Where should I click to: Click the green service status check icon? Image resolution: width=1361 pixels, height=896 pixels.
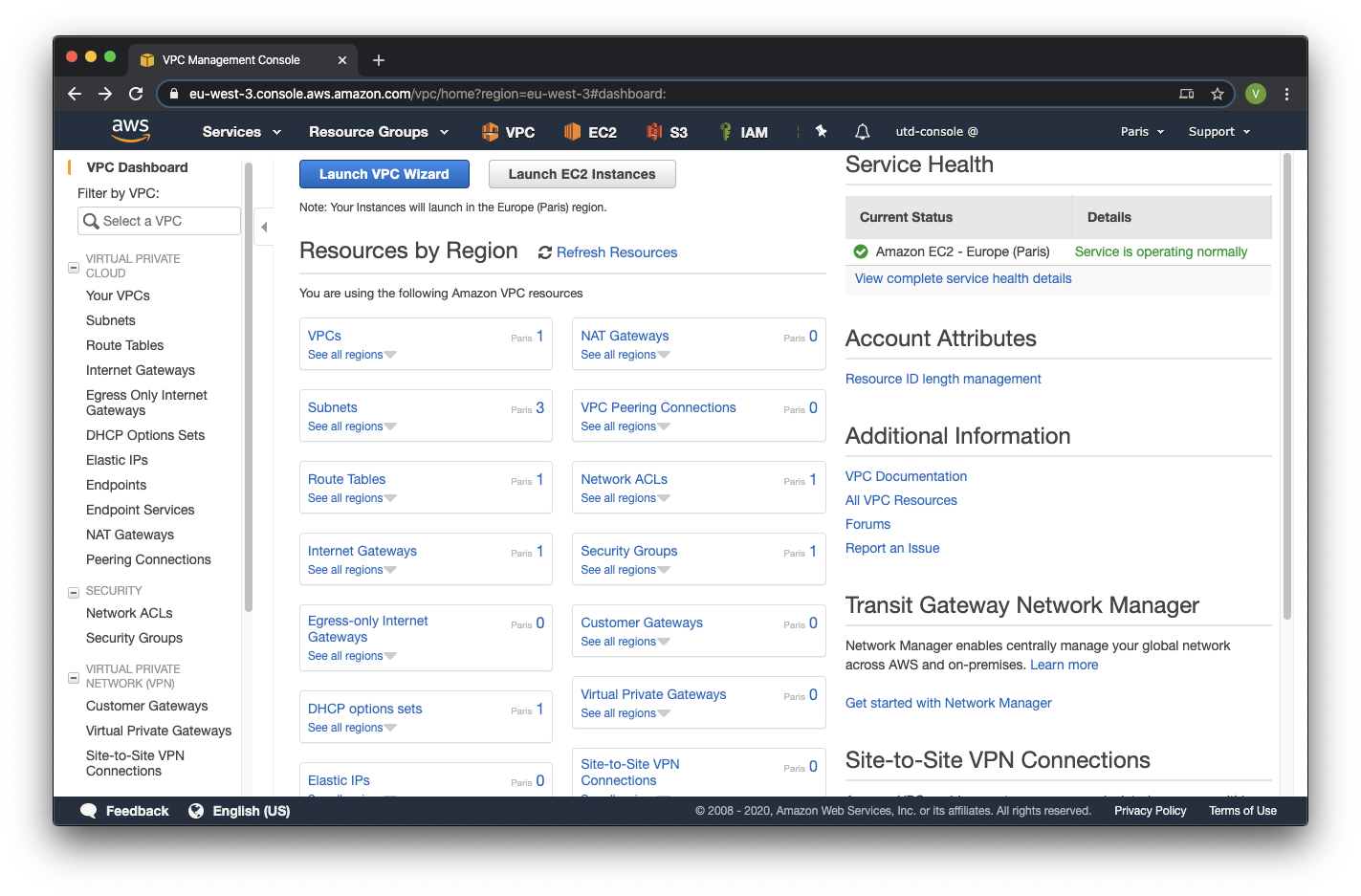pyautogui.click(x=861, y=251)
